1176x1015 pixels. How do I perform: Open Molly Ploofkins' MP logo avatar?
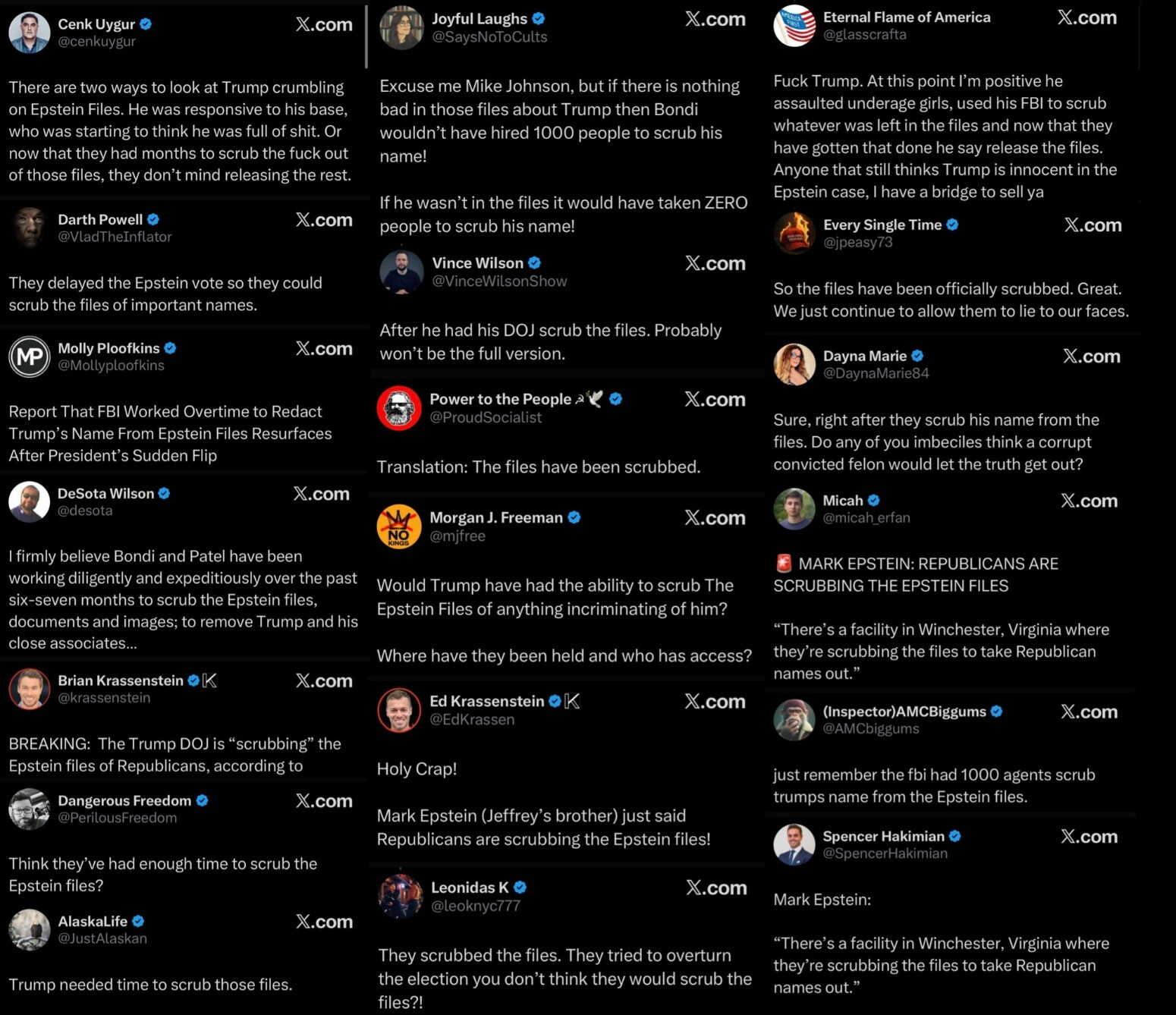(x=30, y=357)
